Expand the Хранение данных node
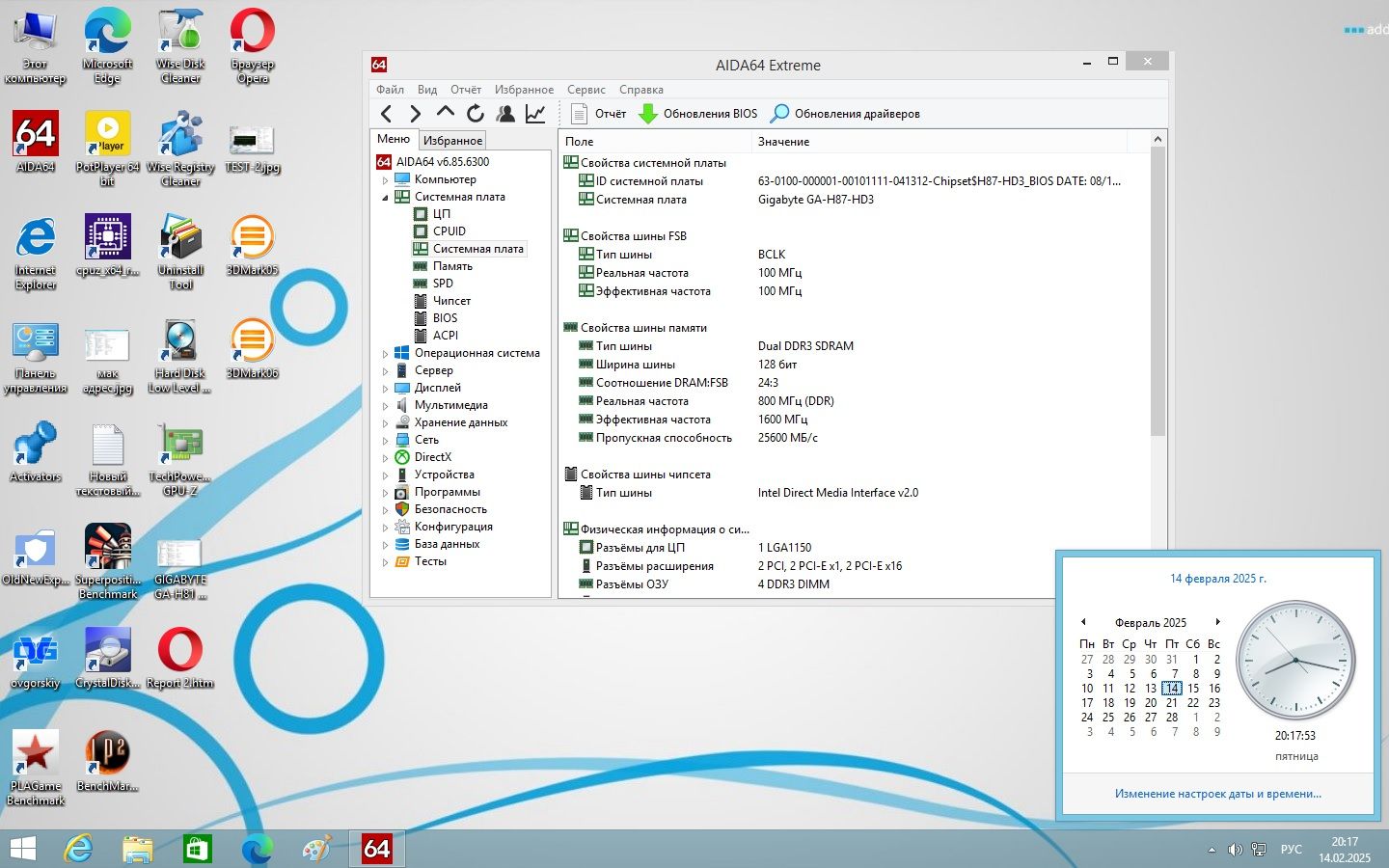 tap(385, 423)
